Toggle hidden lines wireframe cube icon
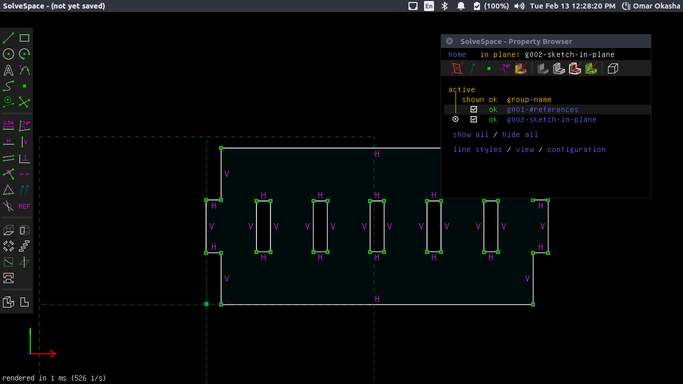 pos(613,68)
